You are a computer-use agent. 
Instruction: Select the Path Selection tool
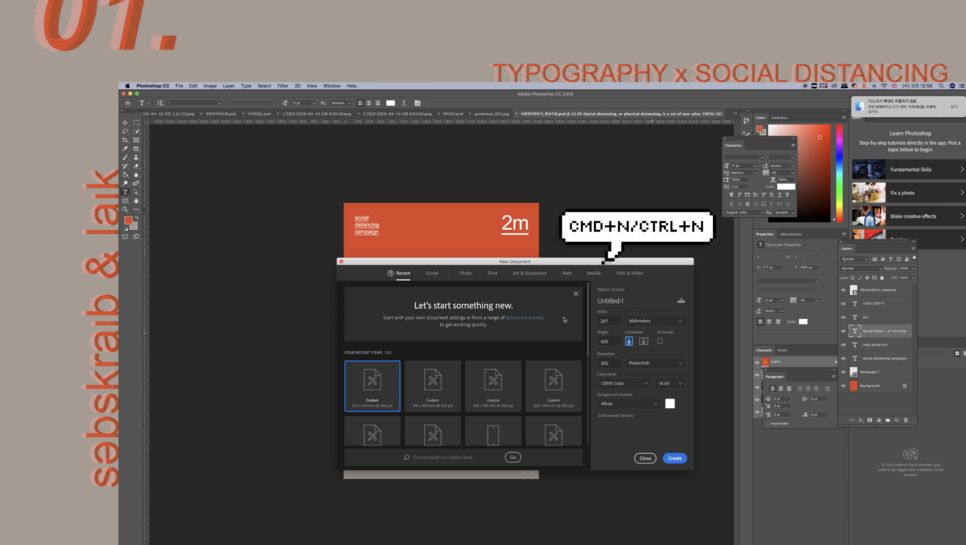(x=136, y=192)
